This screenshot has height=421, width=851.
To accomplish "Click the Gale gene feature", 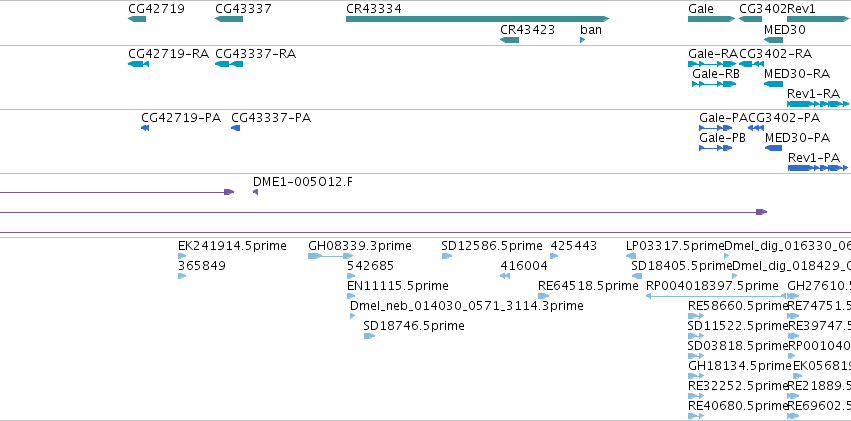I will [x=712, y=19].
